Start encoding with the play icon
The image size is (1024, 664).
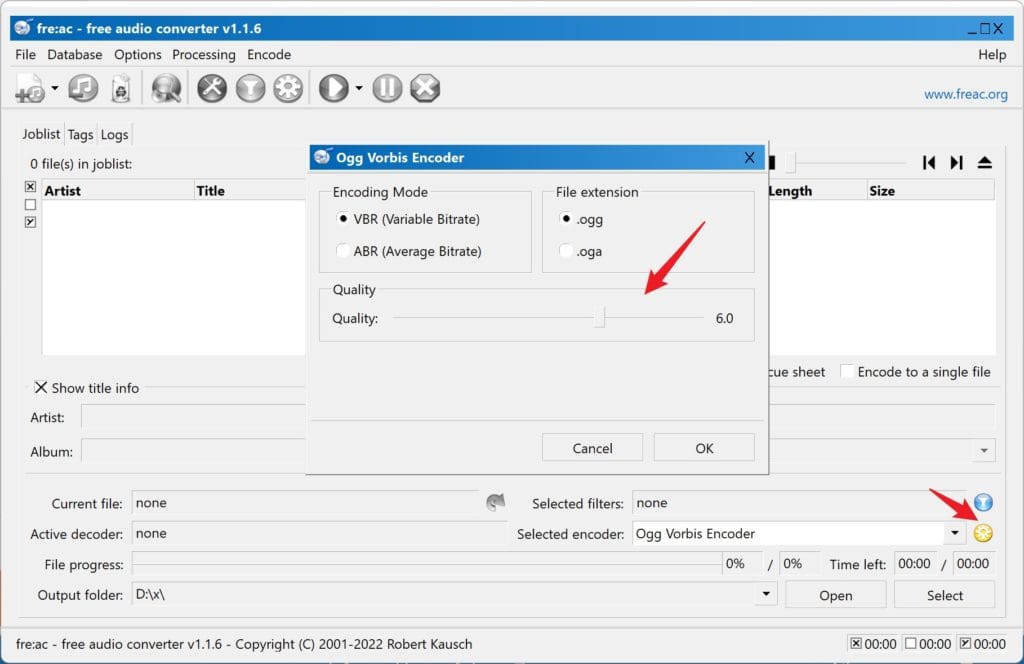tap(334, 88)
